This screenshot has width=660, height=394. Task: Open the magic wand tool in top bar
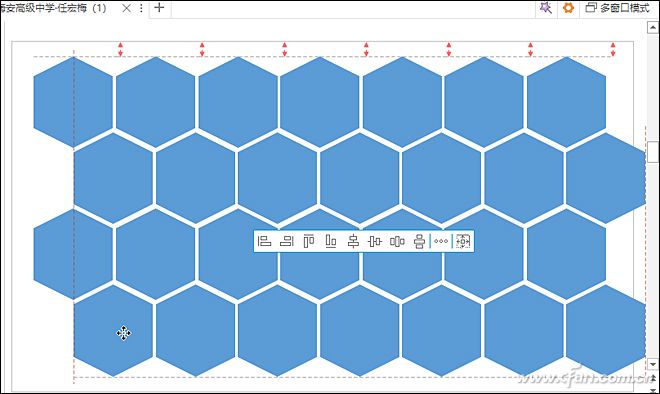point(546,8)
